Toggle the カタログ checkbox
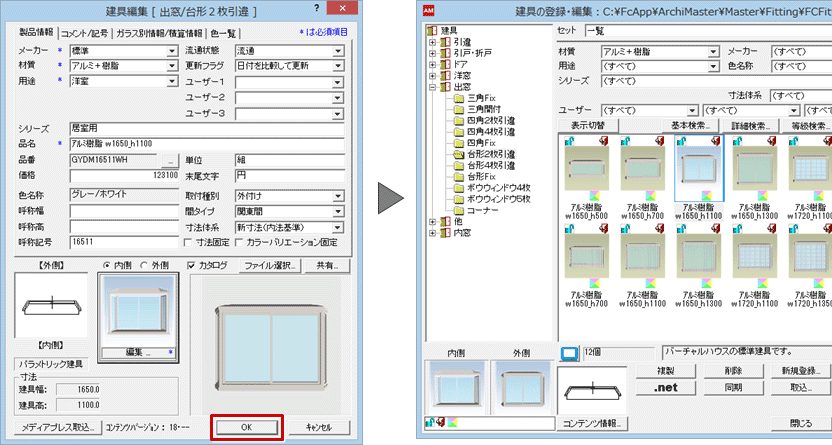This screenshot has width=832, height=445. (x=191, y=265)
